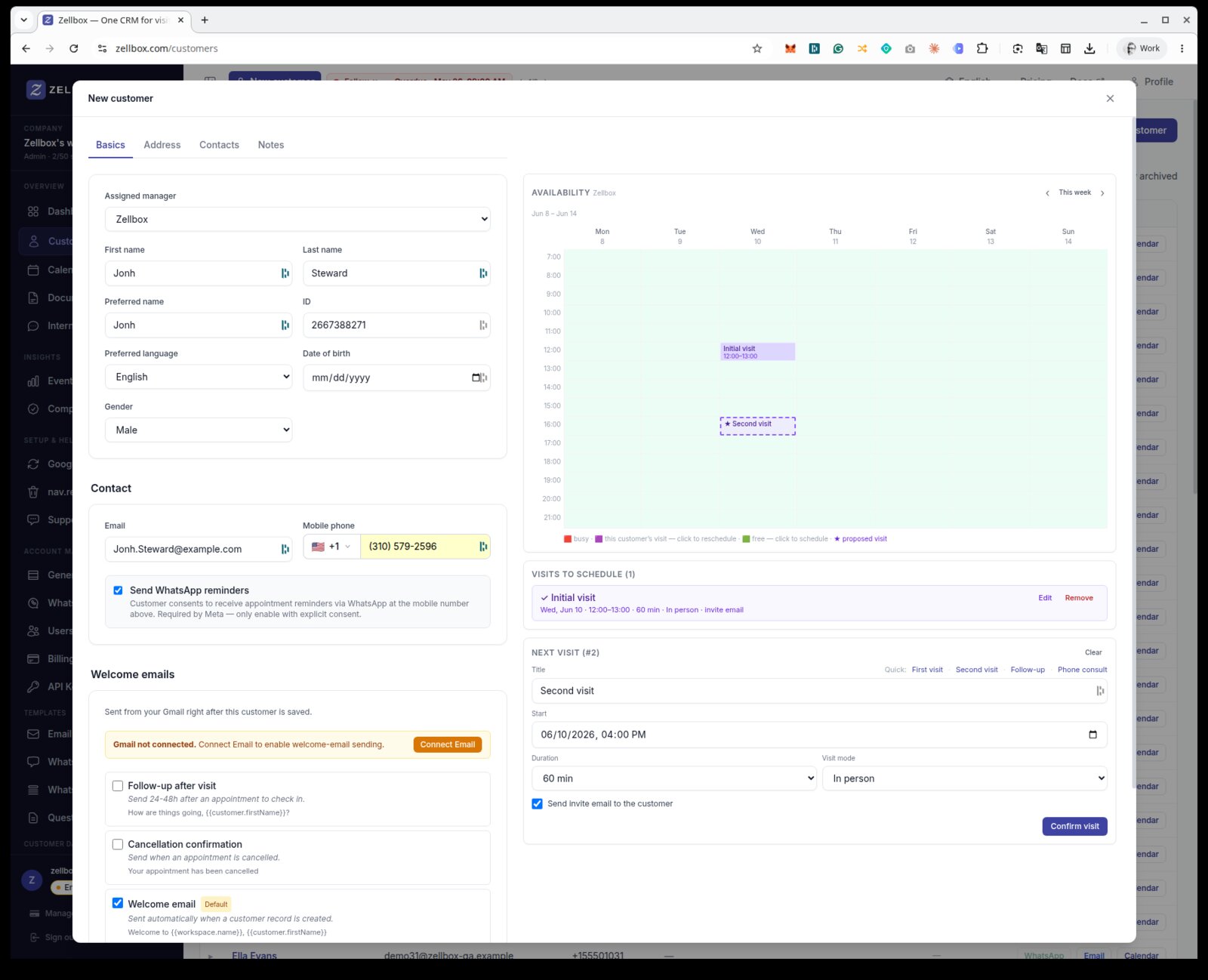Click proposed Second visit calendar block

tap(757, 426)
